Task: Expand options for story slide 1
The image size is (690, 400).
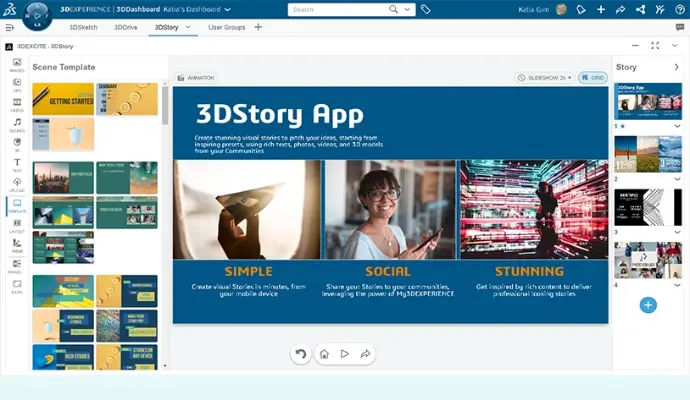Action: (x=677, y=126)
